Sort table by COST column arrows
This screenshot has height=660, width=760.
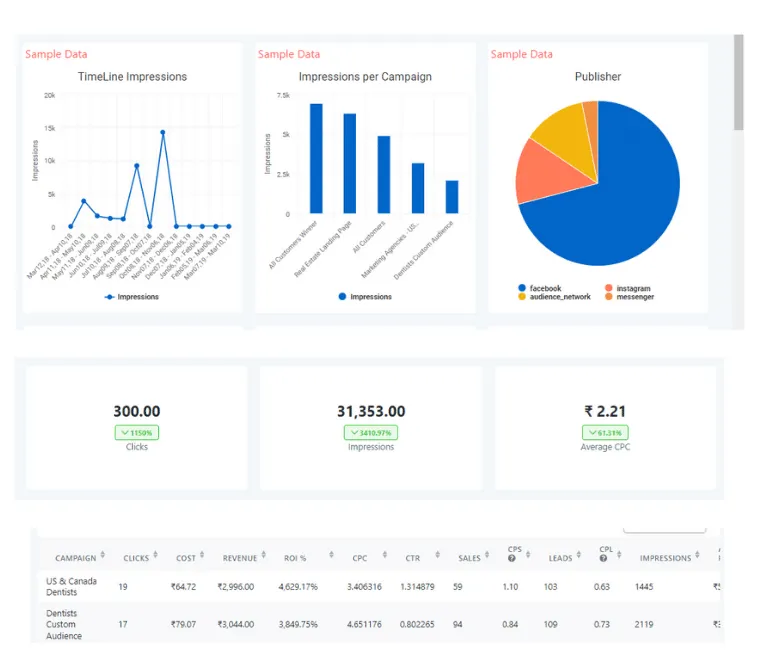(202, 554)
